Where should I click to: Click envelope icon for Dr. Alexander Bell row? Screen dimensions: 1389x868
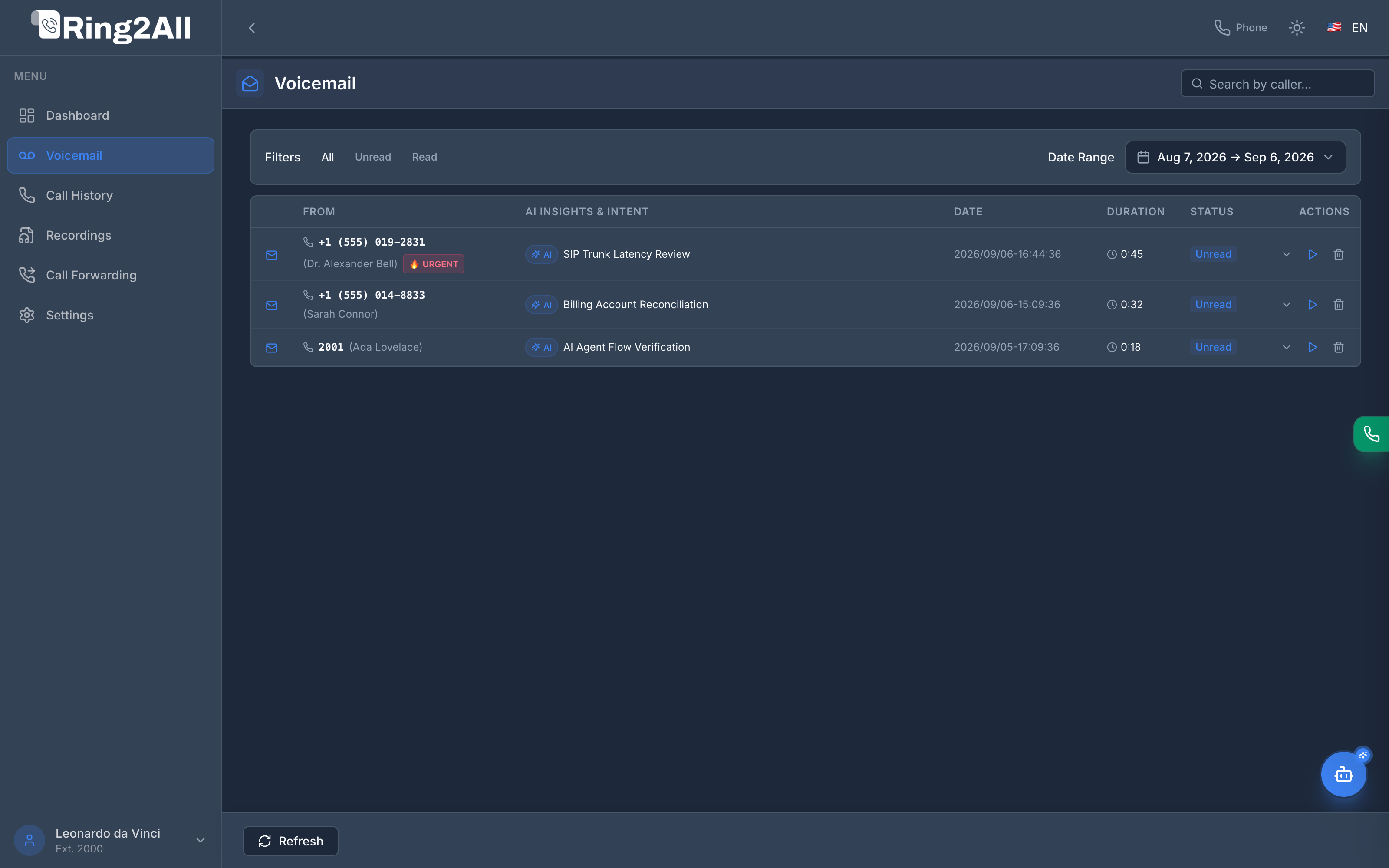[272, 255]
